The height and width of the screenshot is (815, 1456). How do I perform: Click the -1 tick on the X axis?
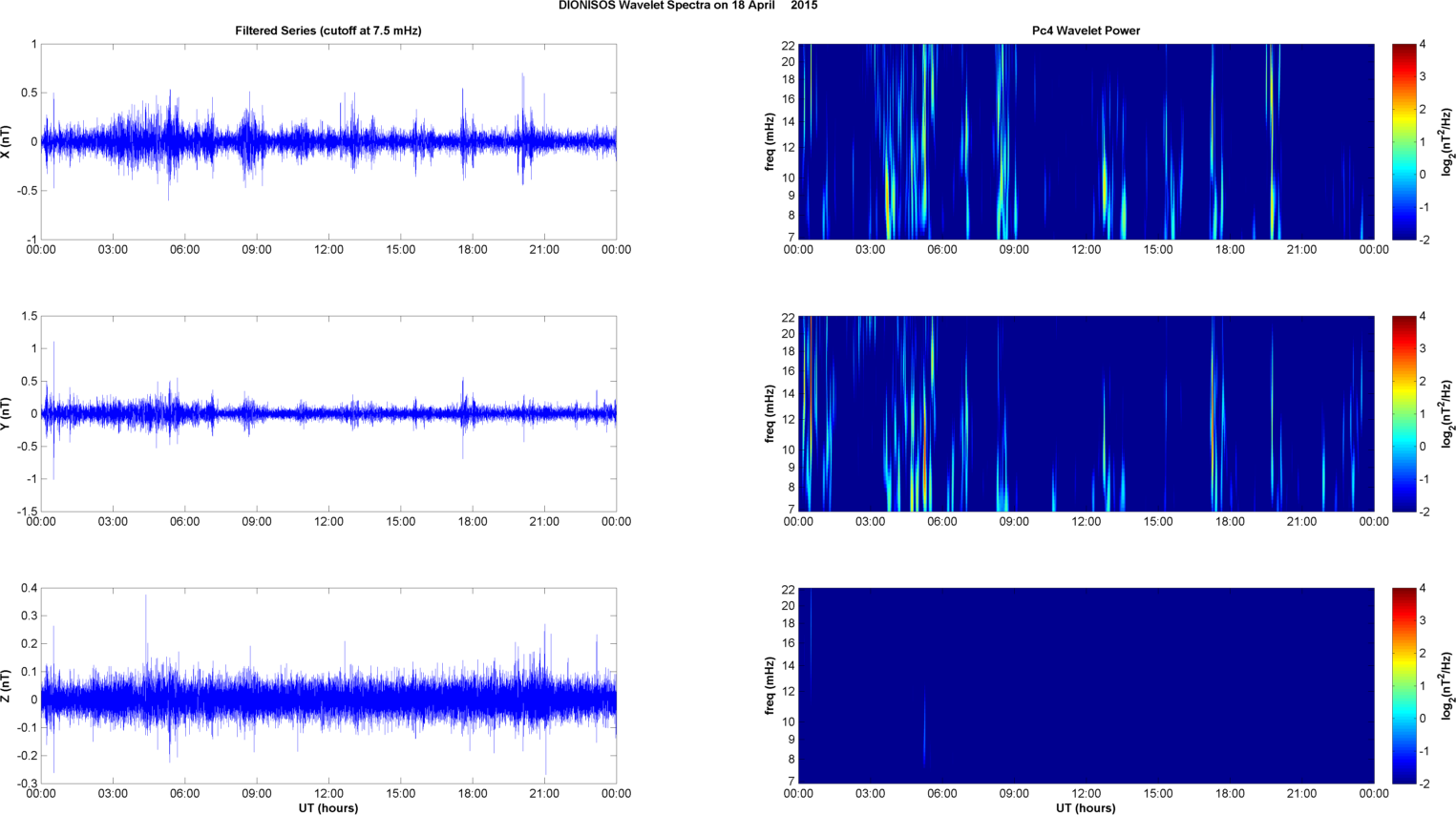tap(32, 240)
